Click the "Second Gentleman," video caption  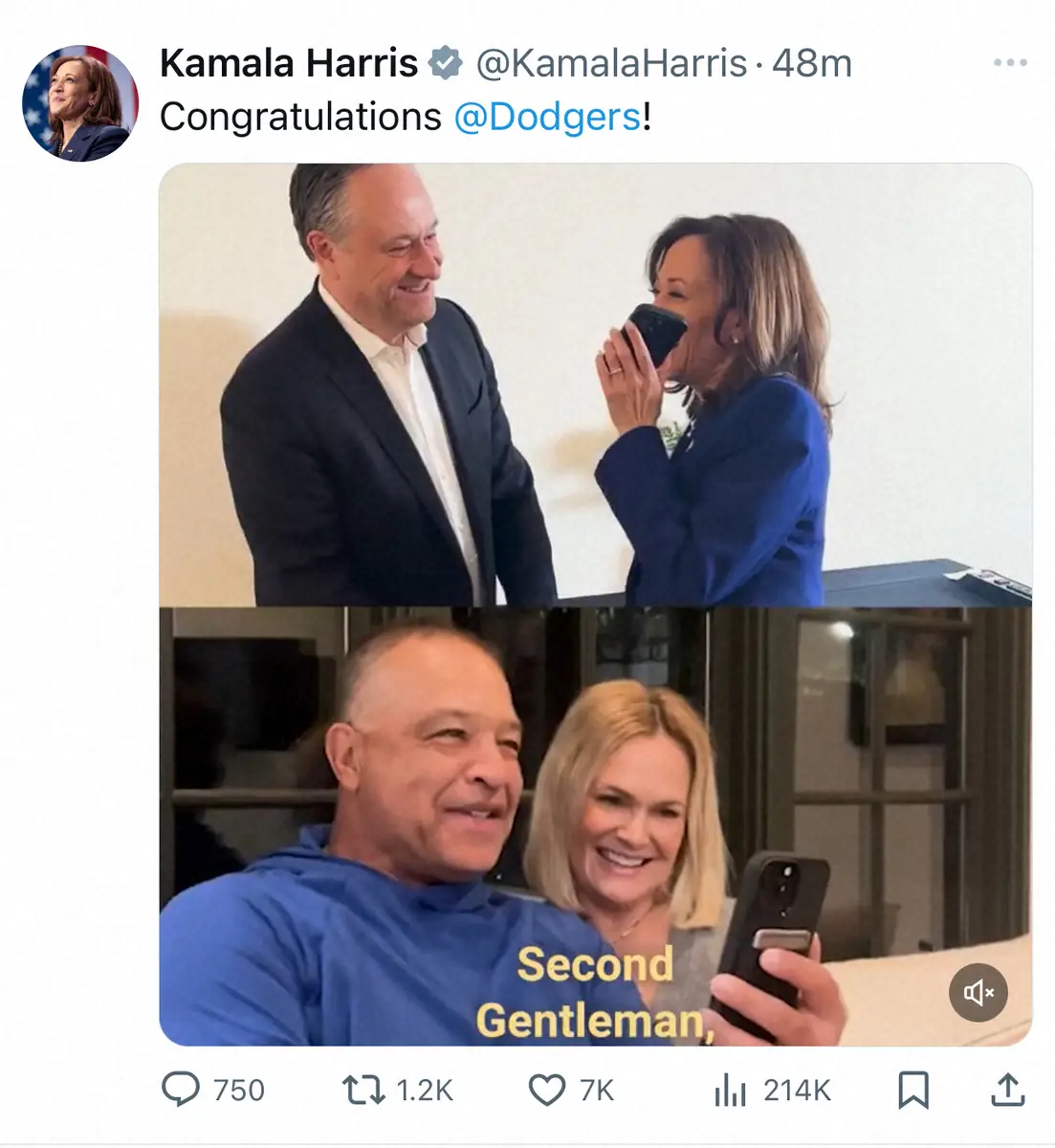pos(595,993)
